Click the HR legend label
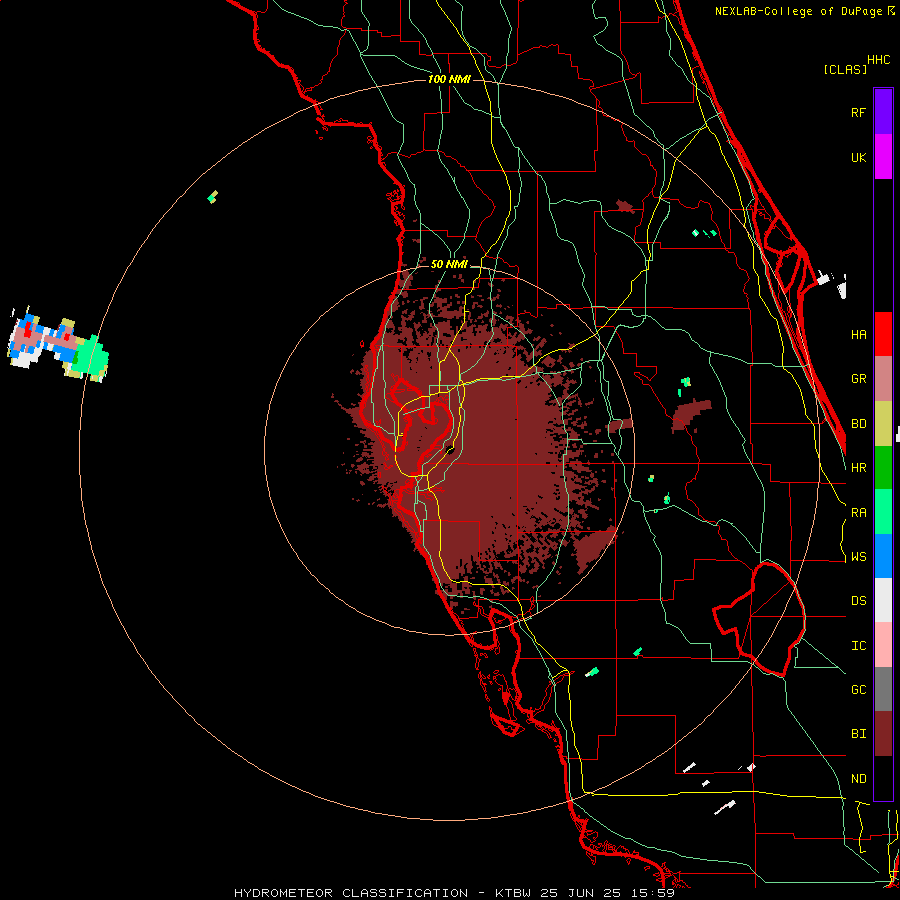The width and height of the screenshot is (900, 900). click(858, 468)
